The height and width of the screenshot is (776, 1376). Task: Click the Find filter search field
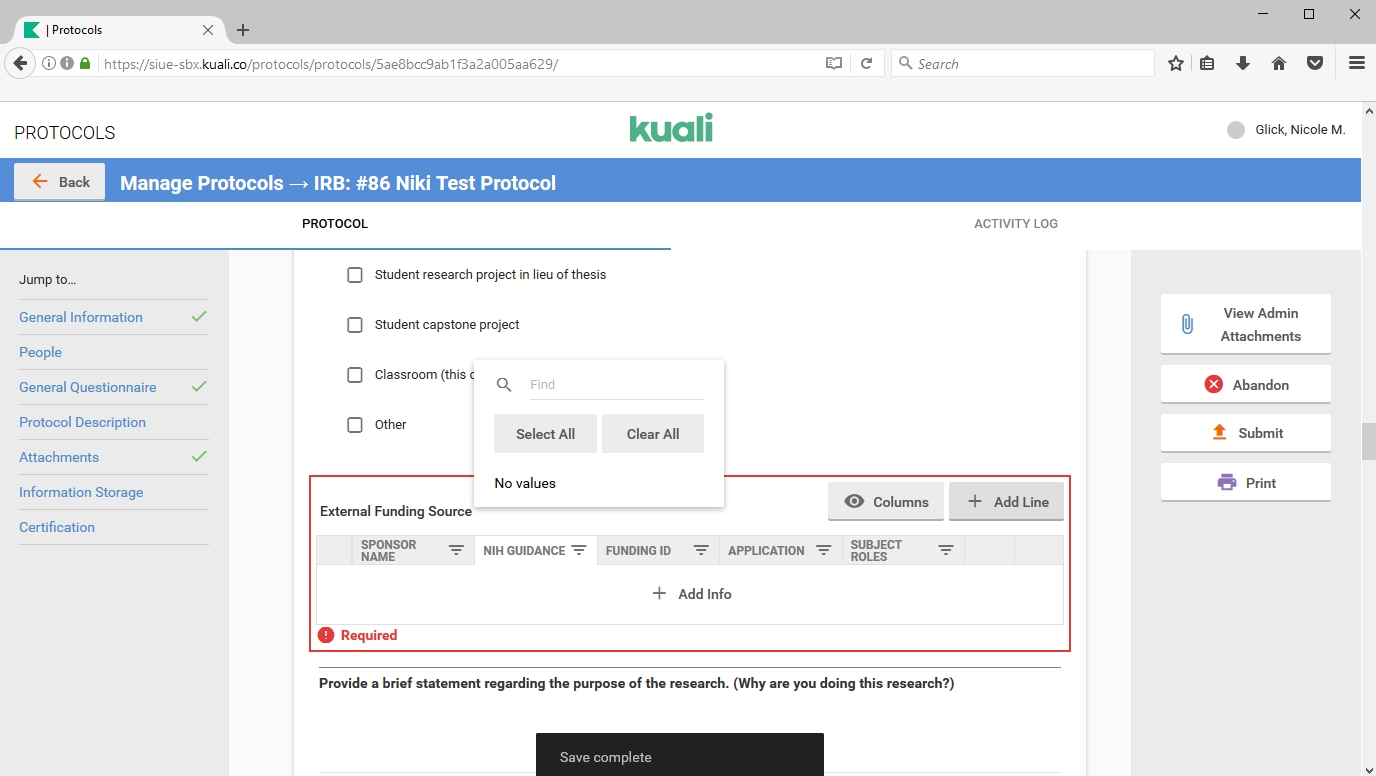coord(615,384)
